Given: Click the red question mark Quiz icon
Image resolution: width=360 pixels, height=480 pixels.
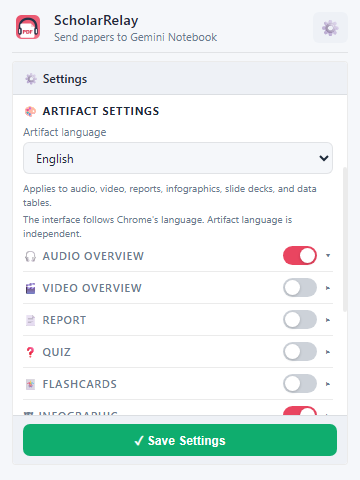Looking at the screenshot, I should coord(30,352).
